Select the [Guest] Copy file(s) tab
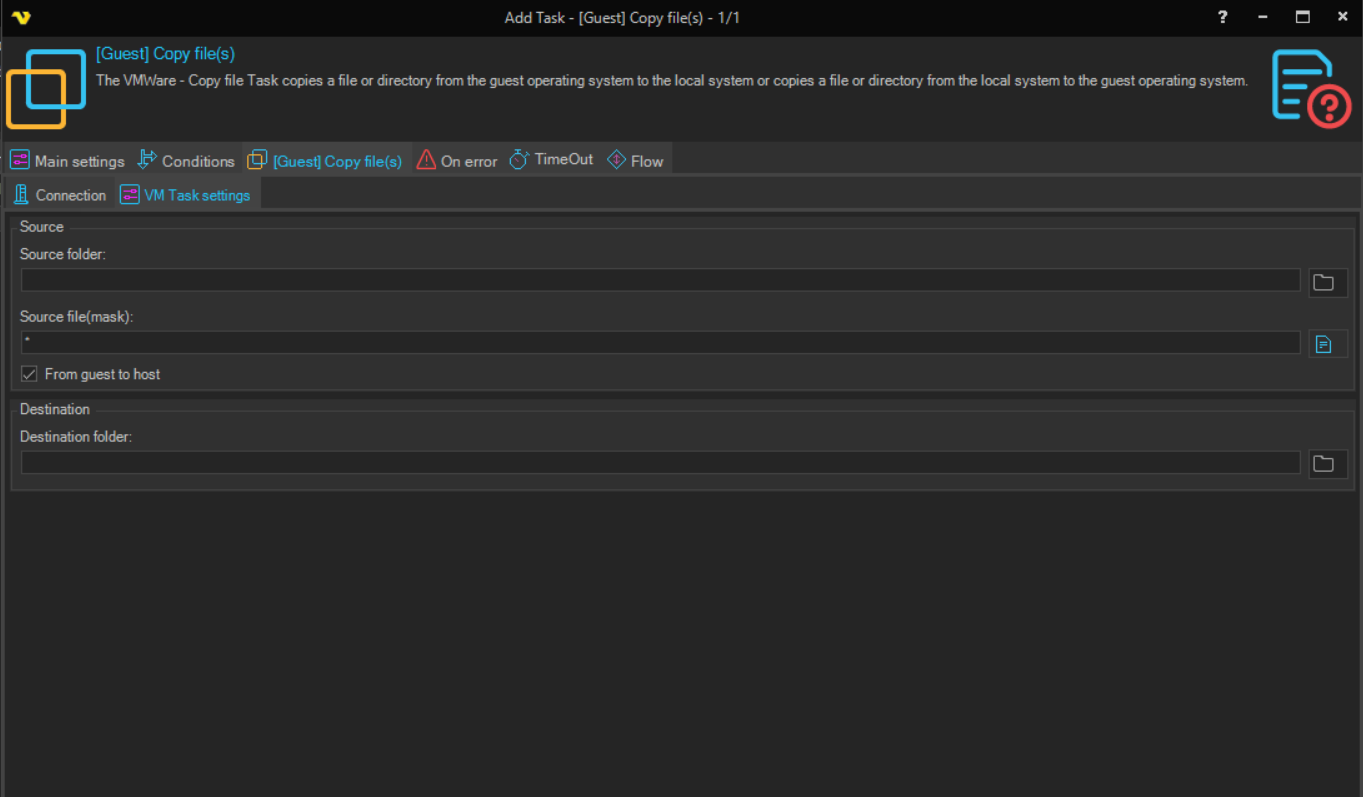The width and height of the screenshot is (1363, 797). [326, 161]
